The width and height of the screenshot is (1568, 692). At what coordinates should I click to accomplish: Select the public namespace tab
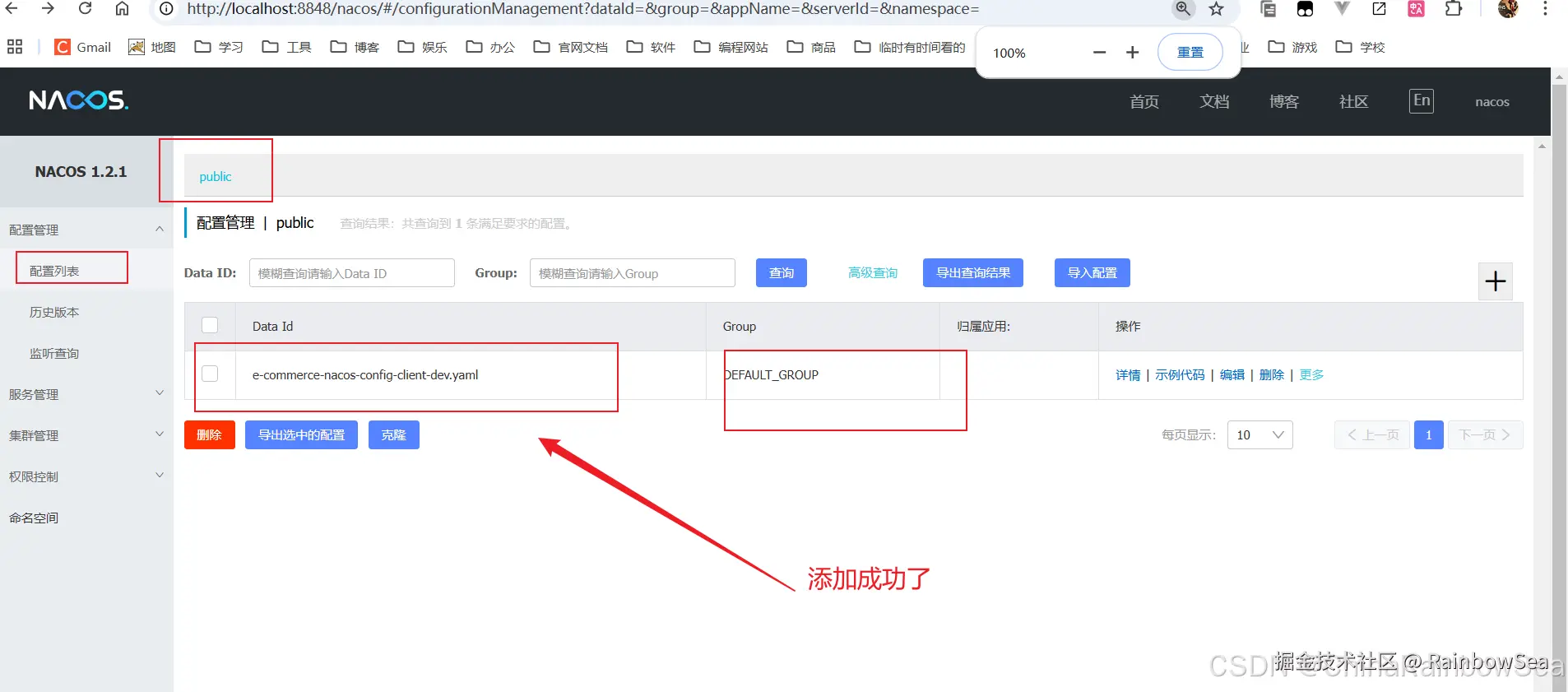click(x=216, y=177)
